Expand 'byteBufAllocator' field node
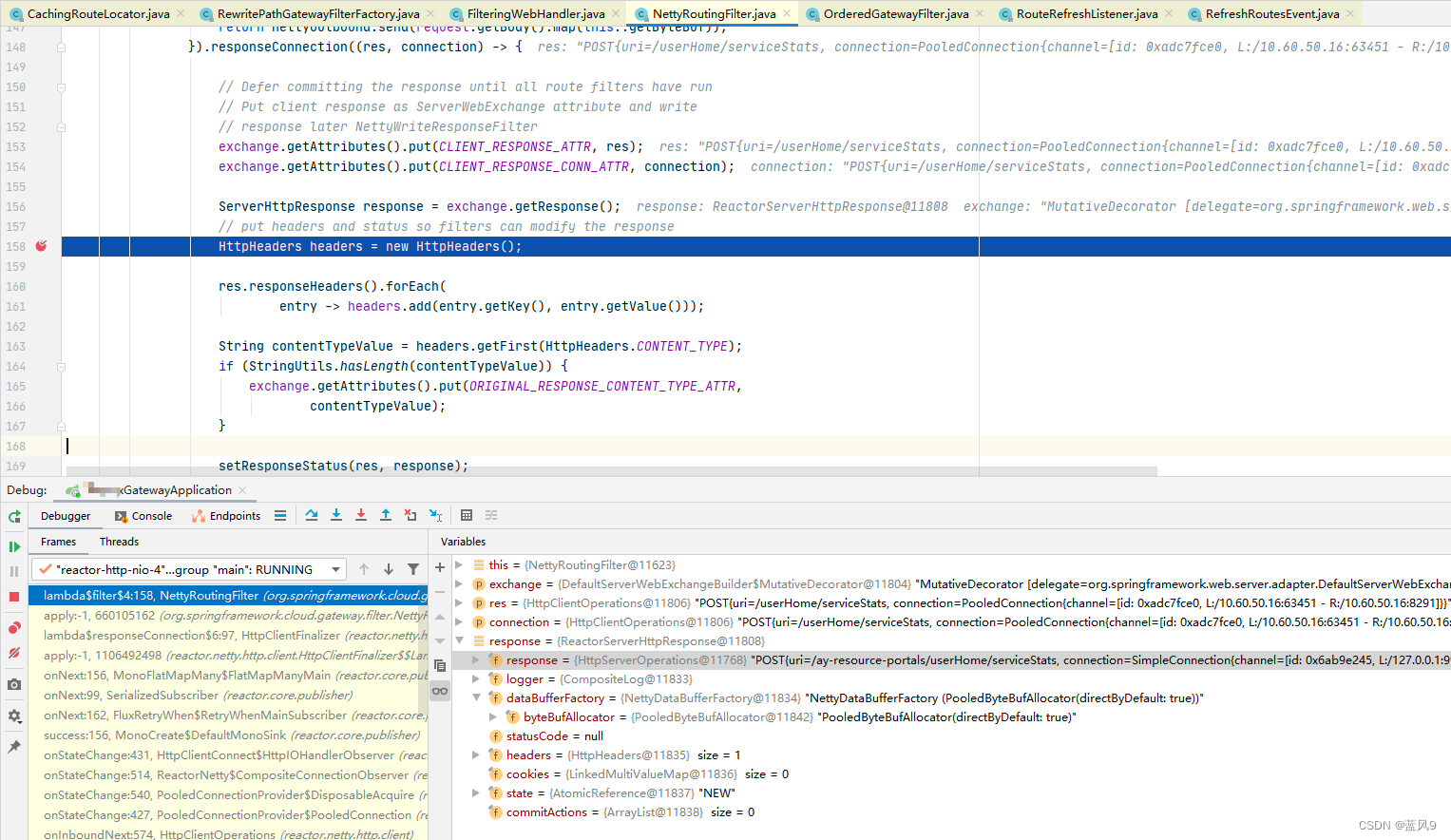The height and width of the screenshot is (840, 1451). click(x=493, y=716)
